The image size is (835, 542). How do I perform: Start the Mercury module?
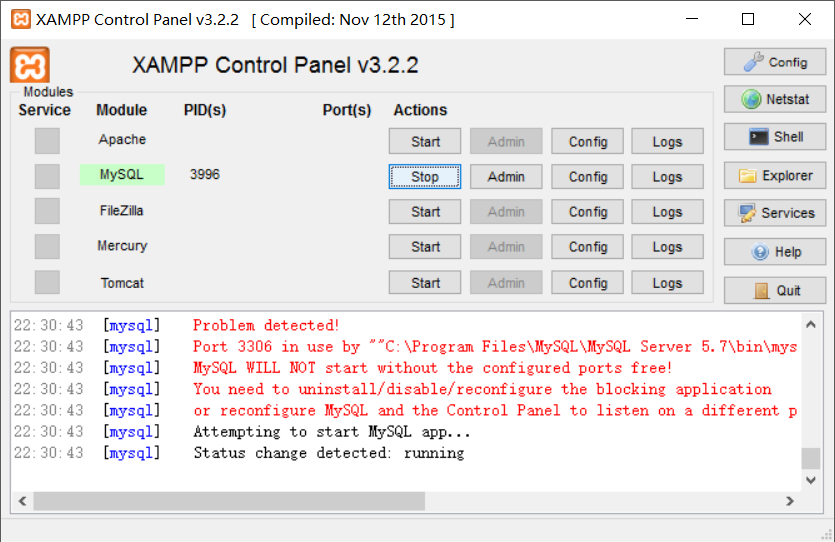[425, 247]
